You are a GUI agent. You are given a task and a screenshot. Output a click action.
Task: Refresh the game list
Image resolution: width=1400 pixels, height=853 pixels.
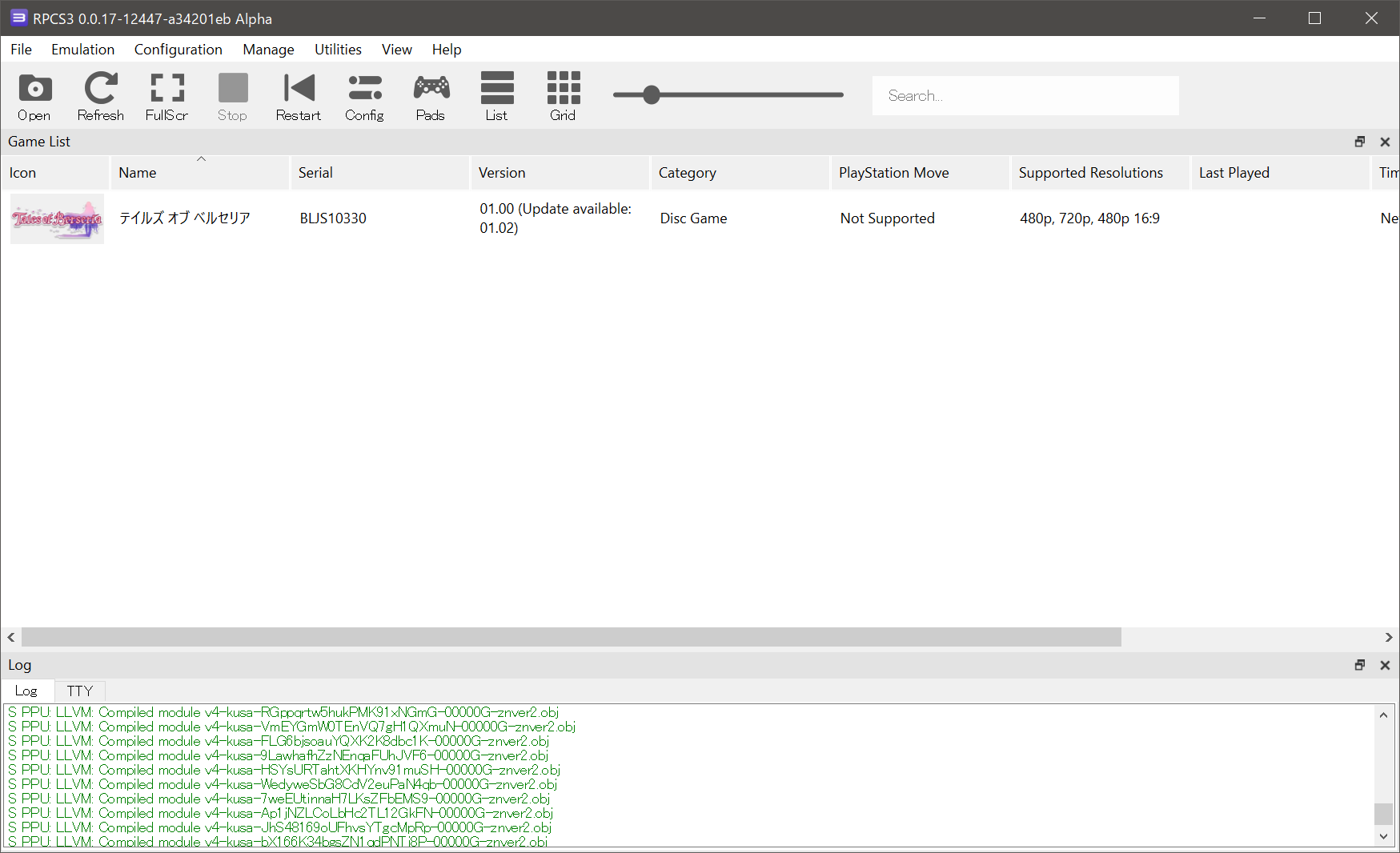[x=101, y=97]
